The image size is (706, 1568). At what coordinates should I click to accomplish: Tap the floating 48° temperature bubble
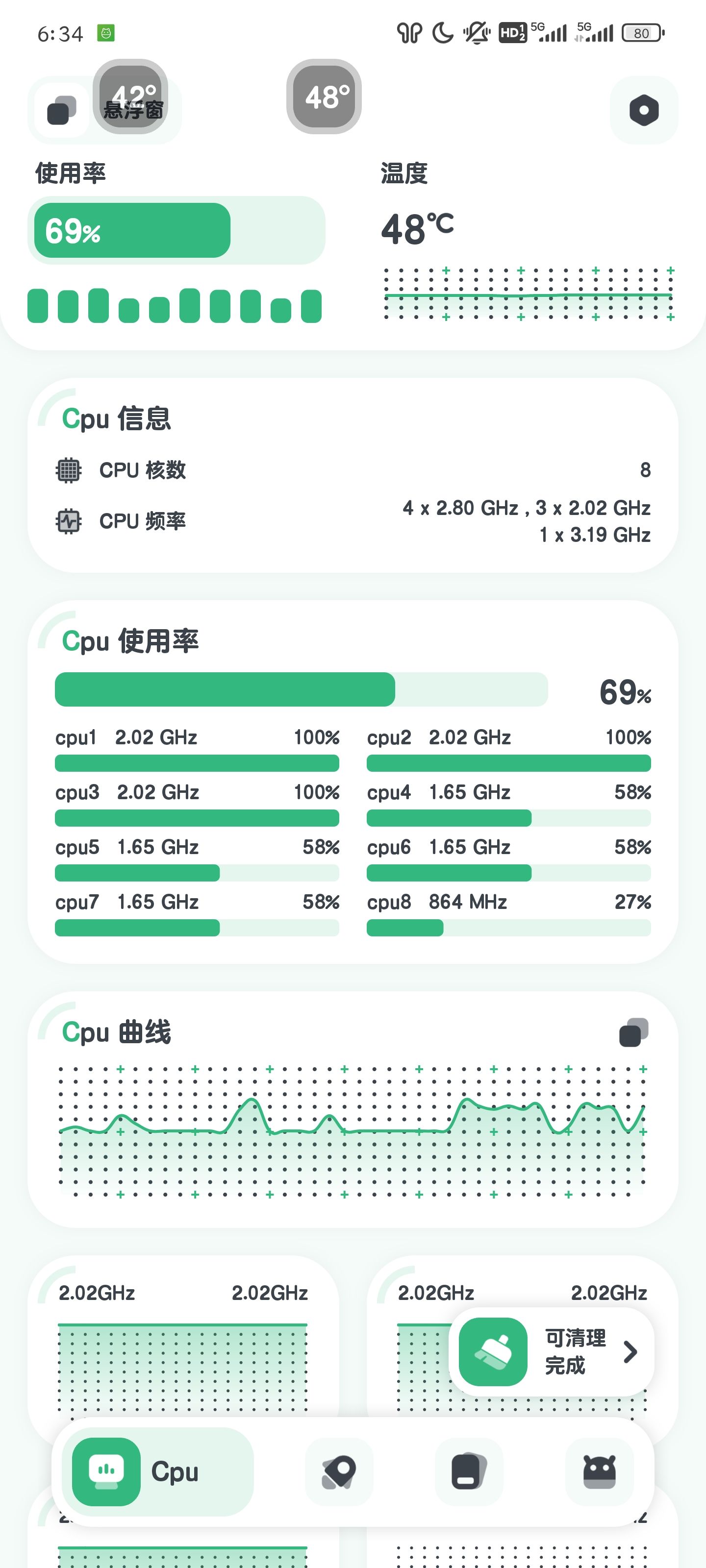tap(324, 96)
